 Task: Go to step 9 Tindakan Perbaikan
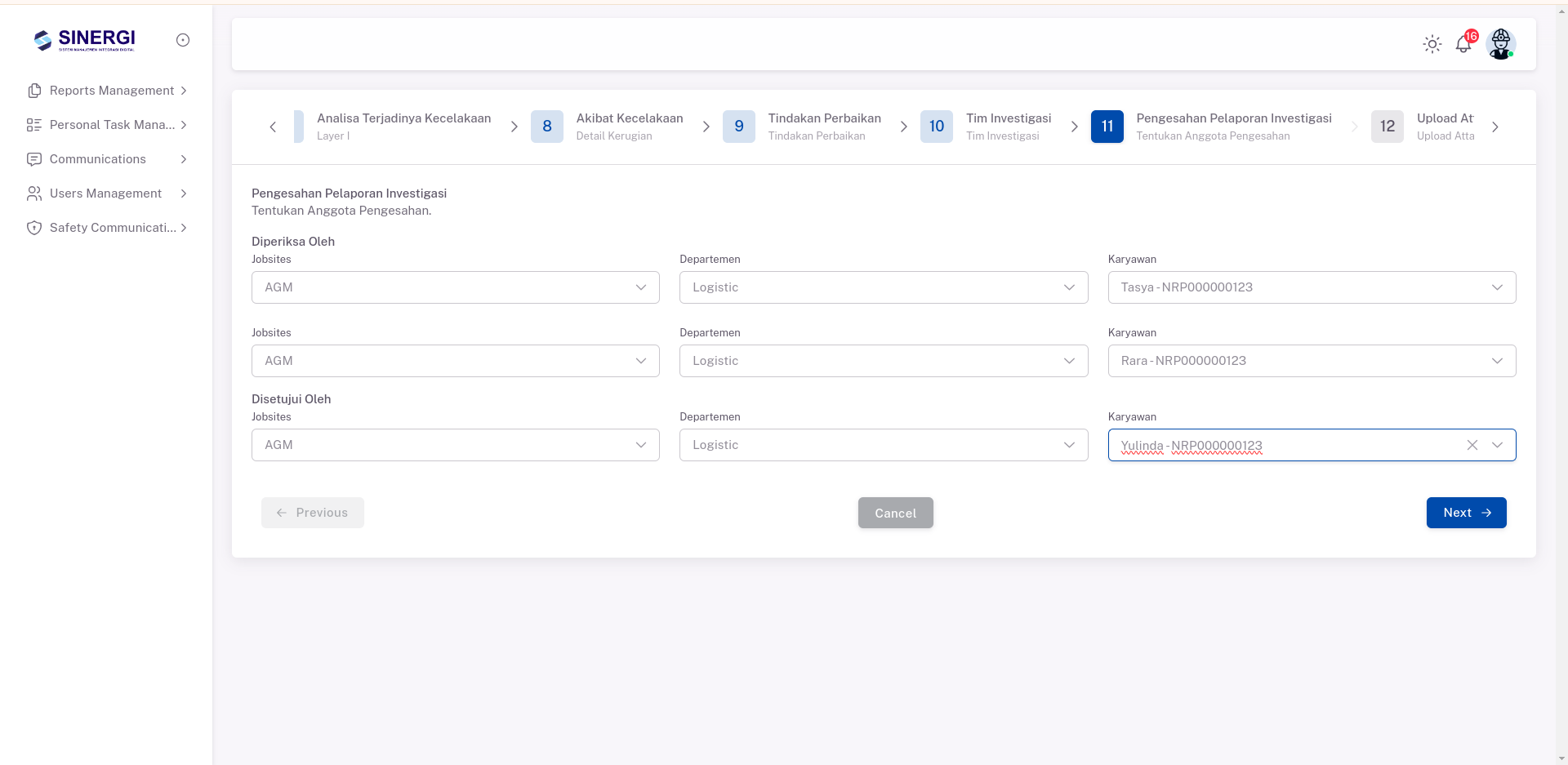(x=802, y=127)
